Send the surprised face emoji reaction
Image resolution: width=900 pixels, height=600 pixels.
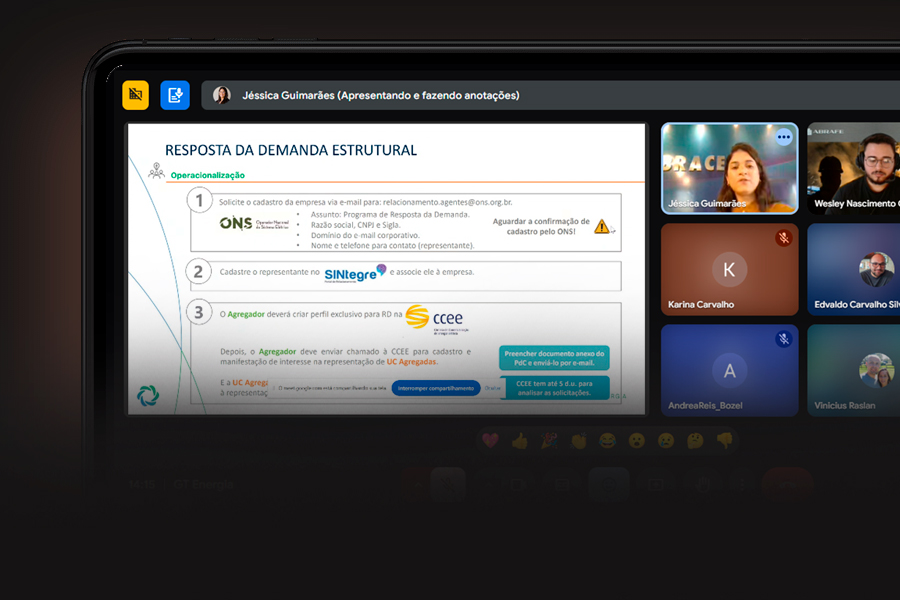tap(637, 440)
